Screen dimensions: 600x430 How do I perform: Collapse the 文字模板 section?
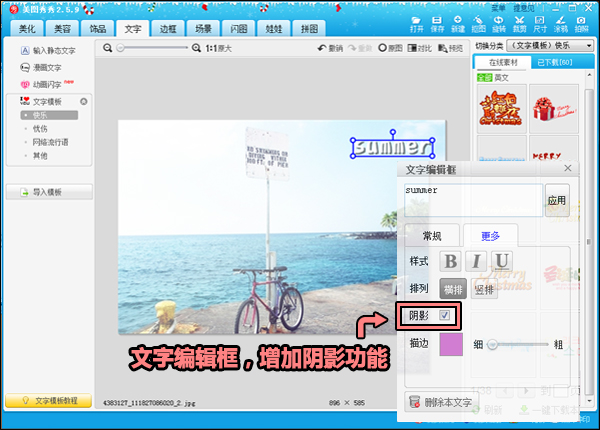(x=84, y=102)
